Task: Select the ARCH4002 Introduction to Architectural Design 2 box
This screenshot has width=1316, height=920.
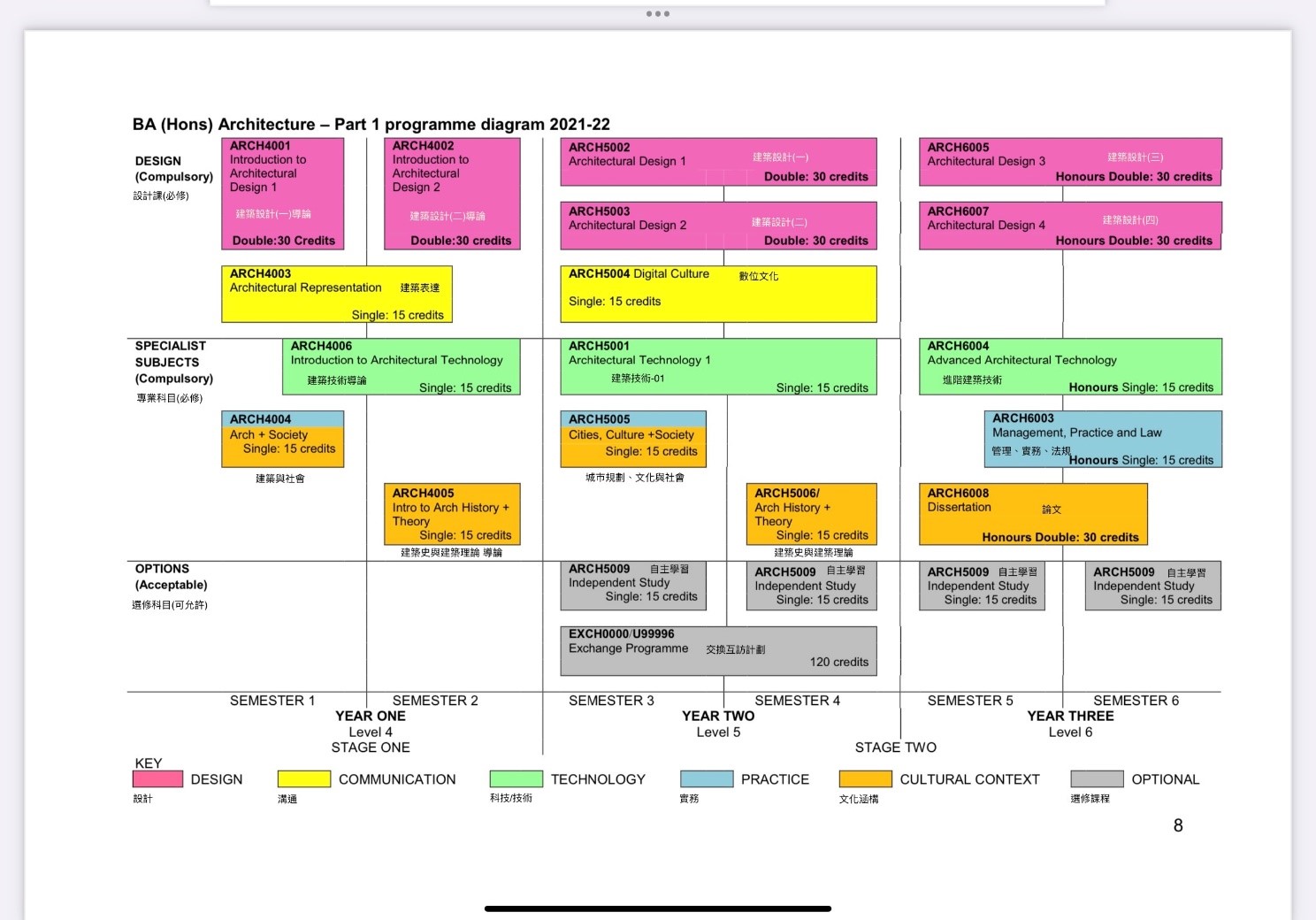Action: coord(452,194)
